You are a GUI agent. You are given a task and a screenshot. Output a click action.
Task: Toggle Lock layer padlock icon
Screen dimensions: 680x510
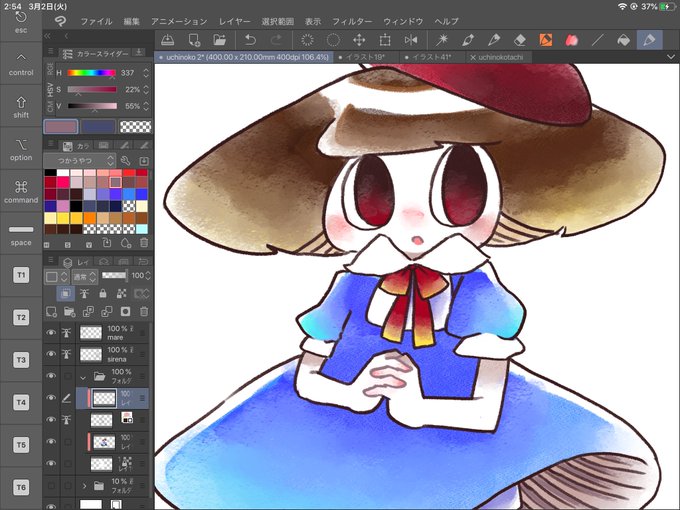103,294
